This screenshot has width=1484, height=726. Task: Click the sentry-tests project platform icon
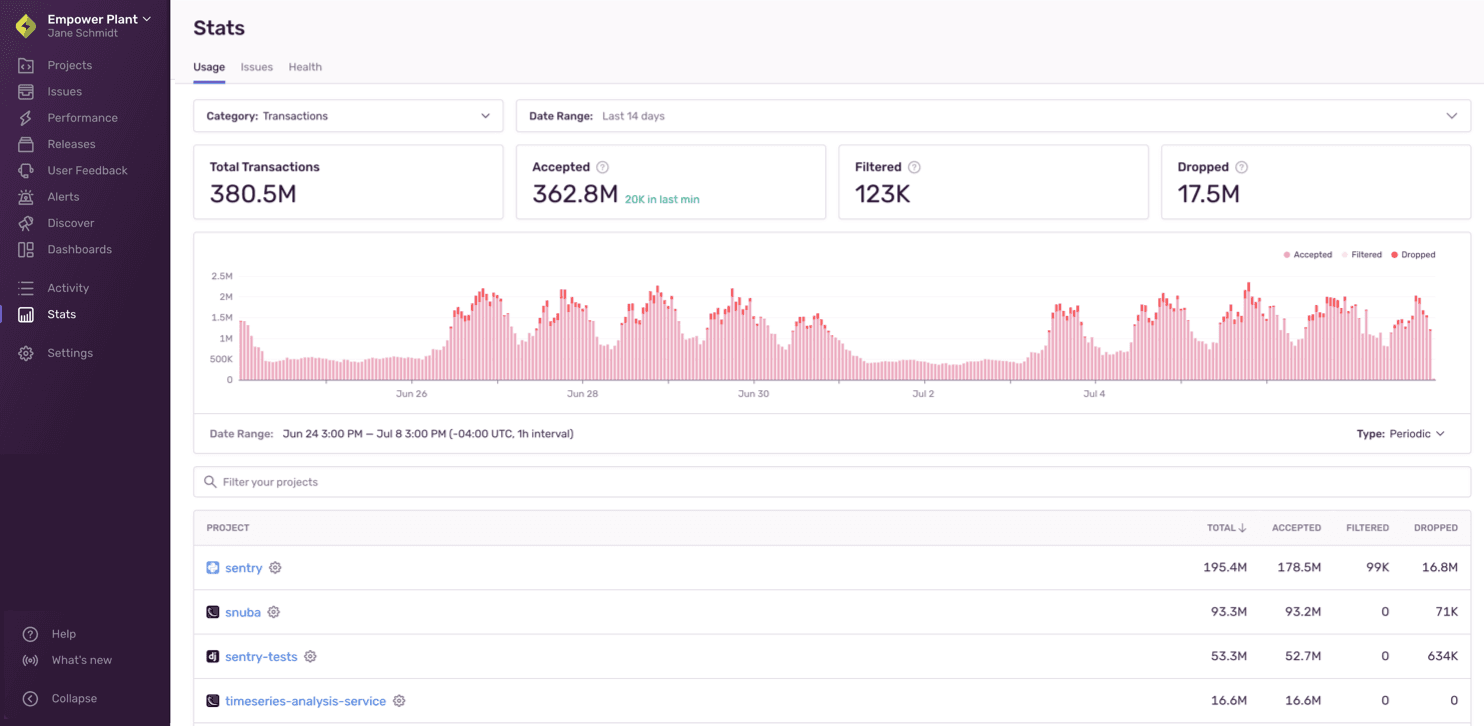point(213,657)
